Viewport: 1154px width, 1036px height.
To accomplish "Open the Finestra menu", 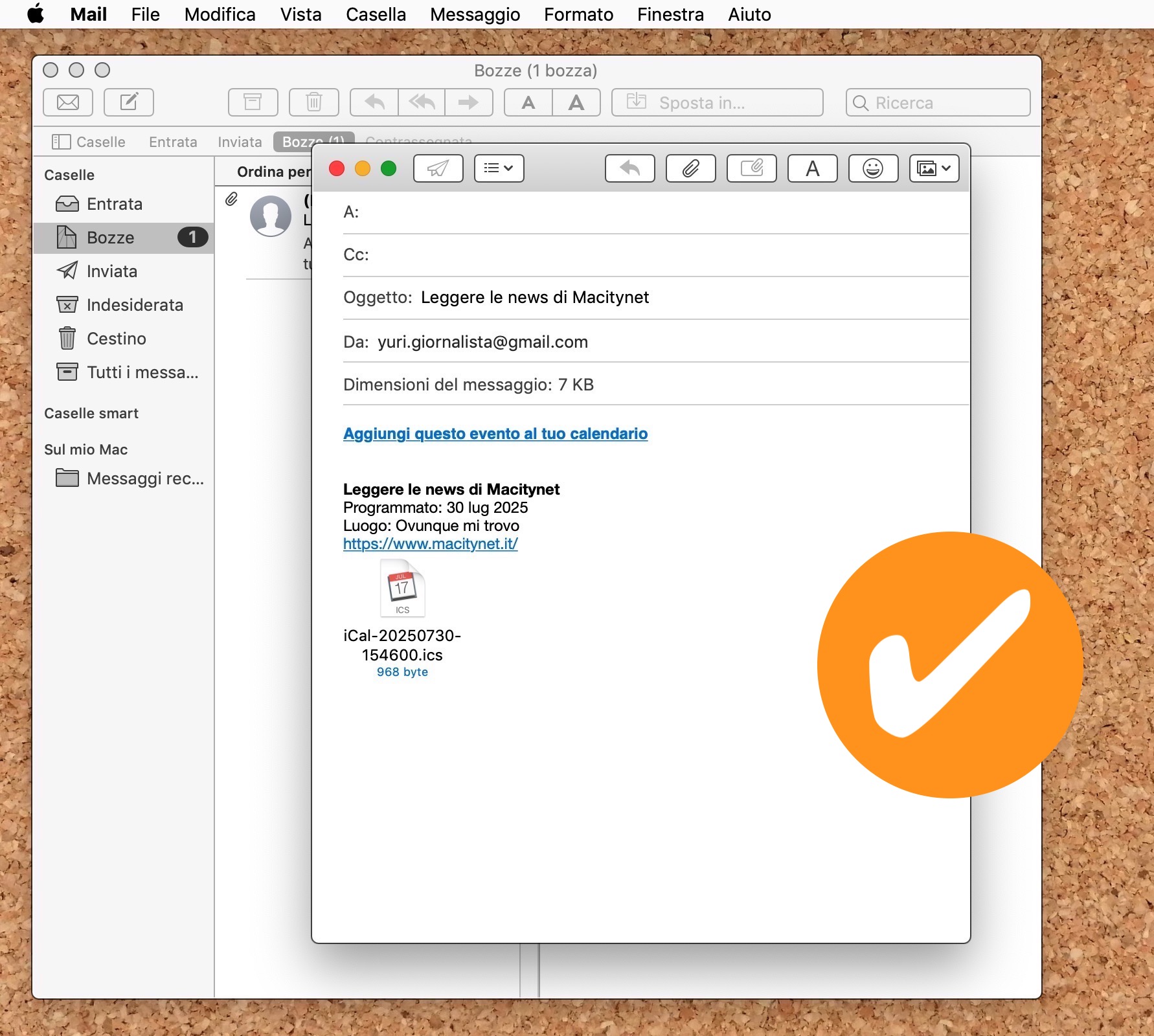I will point(670,14).
